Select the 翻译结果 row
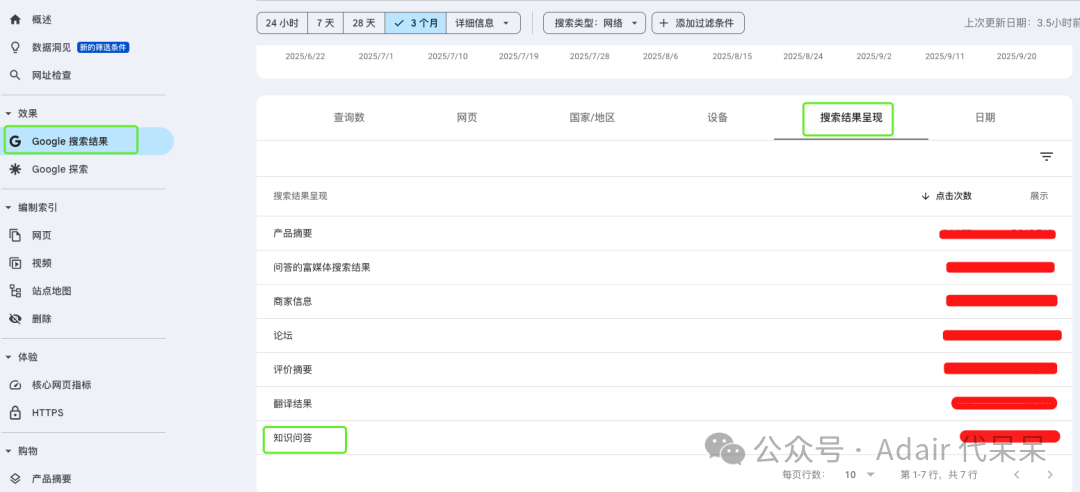 click(x=664, y=404)
